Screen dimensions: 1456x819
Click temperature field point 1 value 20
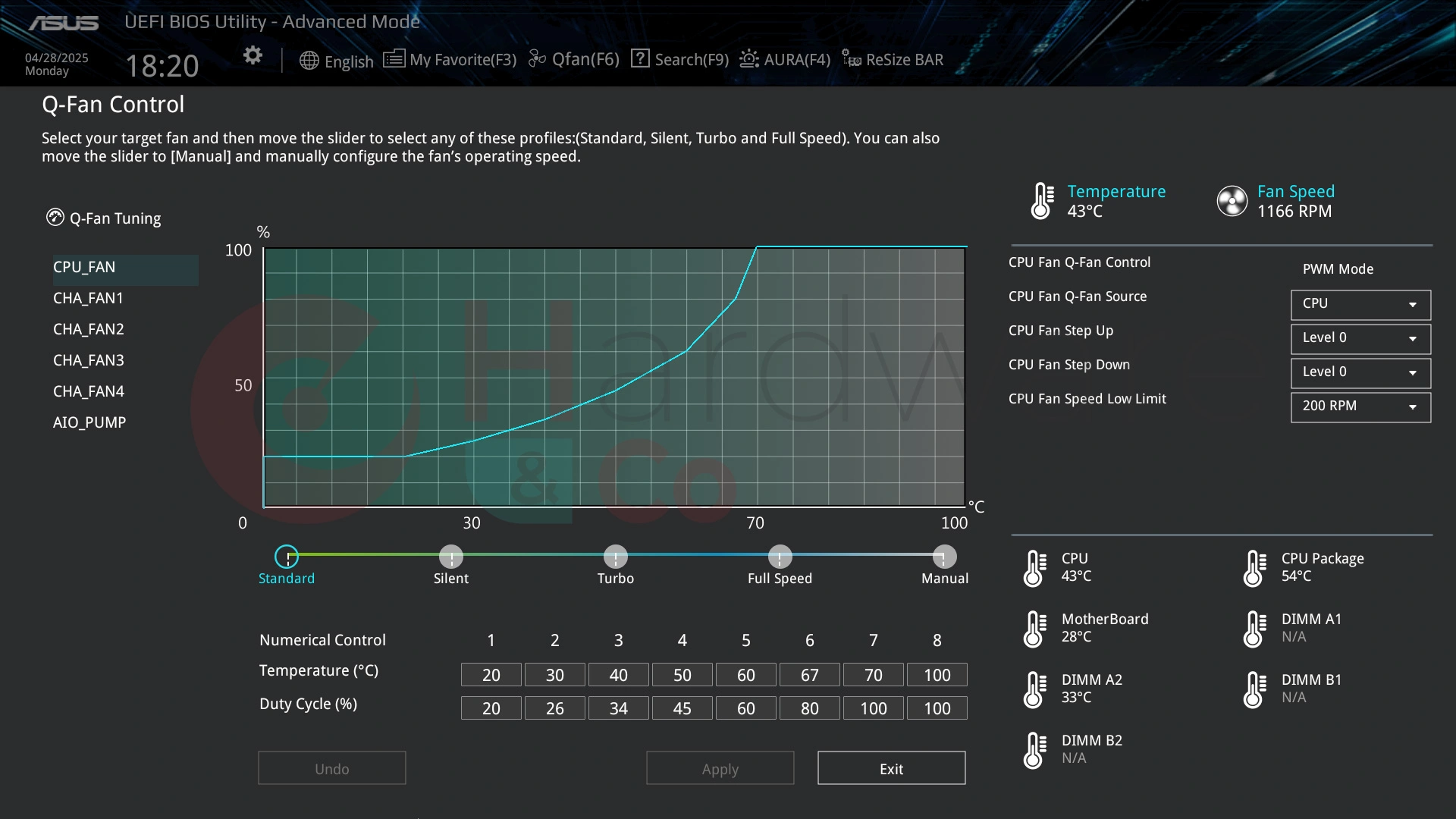[x=491, y=675]
